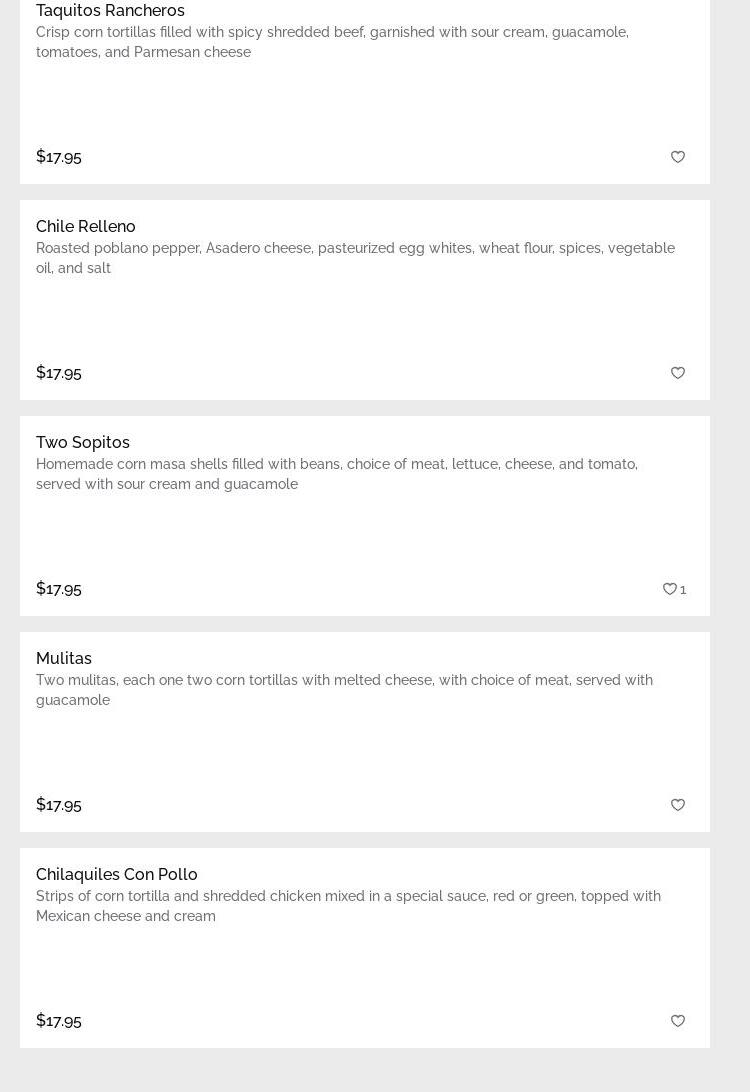
Task: Open the Two Sopitos menu item
Action: coord(83,442)
